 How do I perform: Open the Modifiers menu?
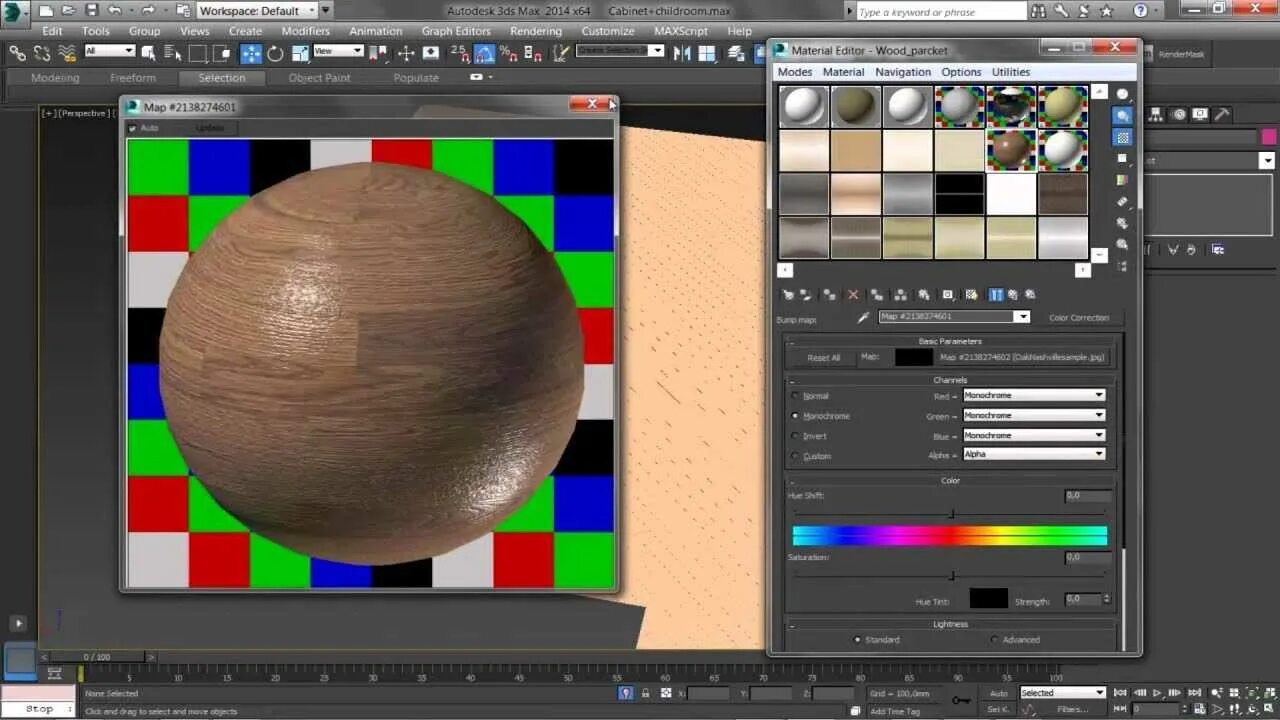coord(305,31)
